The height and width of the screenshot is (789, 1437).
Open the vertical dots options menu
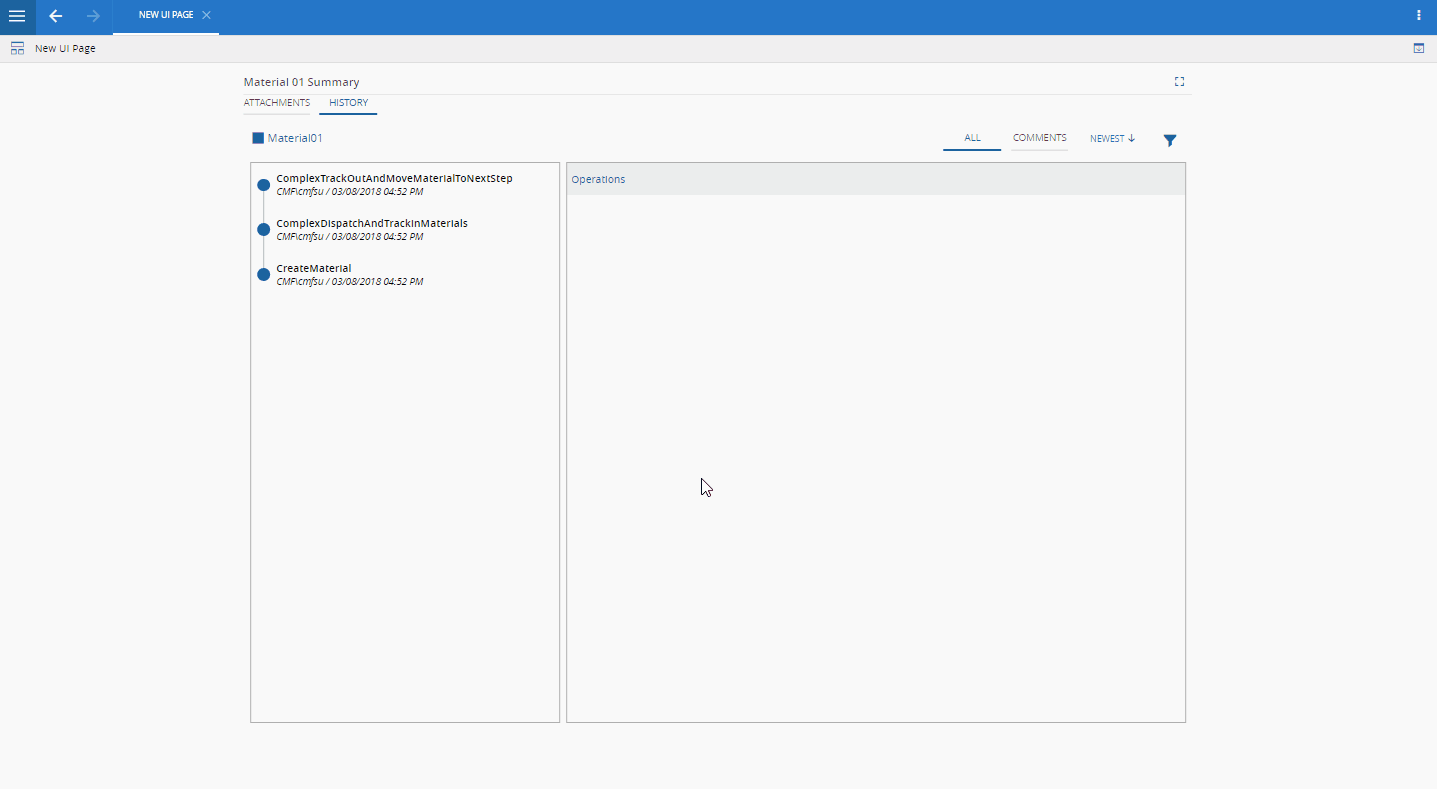tap(1418, 15)
